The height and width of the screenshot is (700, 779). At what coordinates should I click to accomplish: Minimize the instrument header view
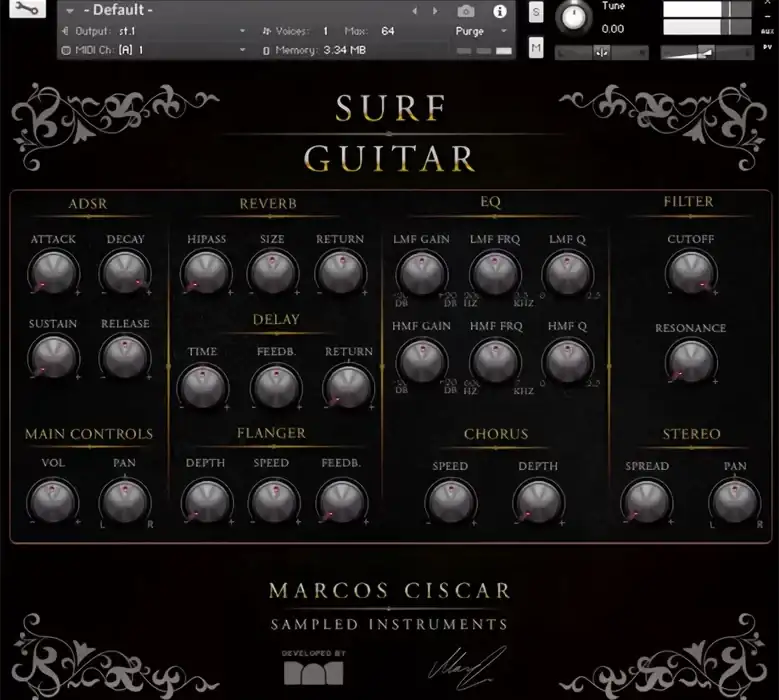coord(768,16)
